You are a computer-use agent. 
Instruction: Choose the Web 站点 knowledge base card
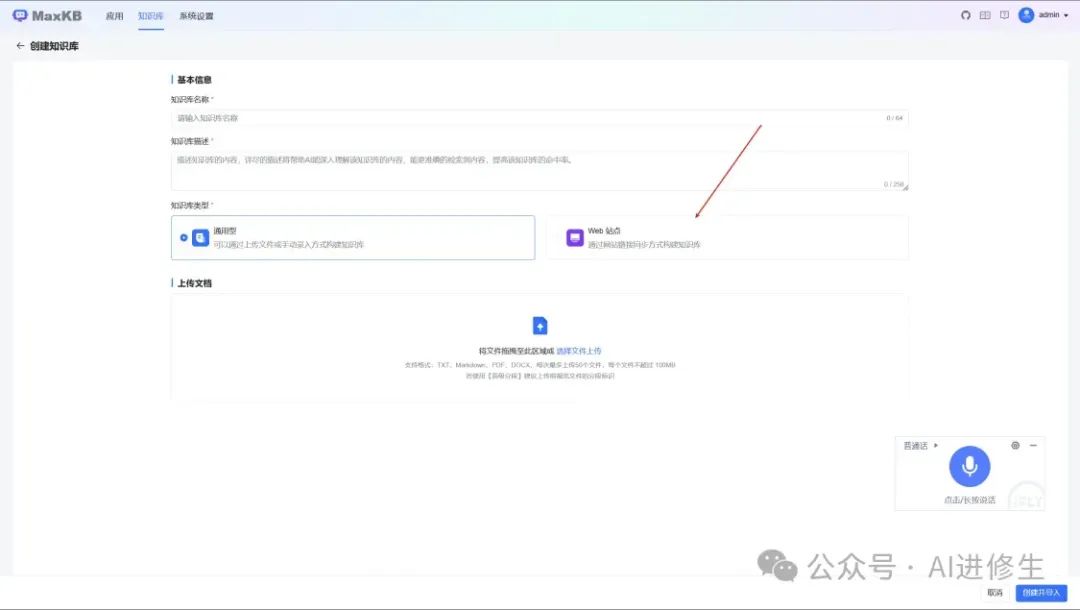tap(727, 238)
